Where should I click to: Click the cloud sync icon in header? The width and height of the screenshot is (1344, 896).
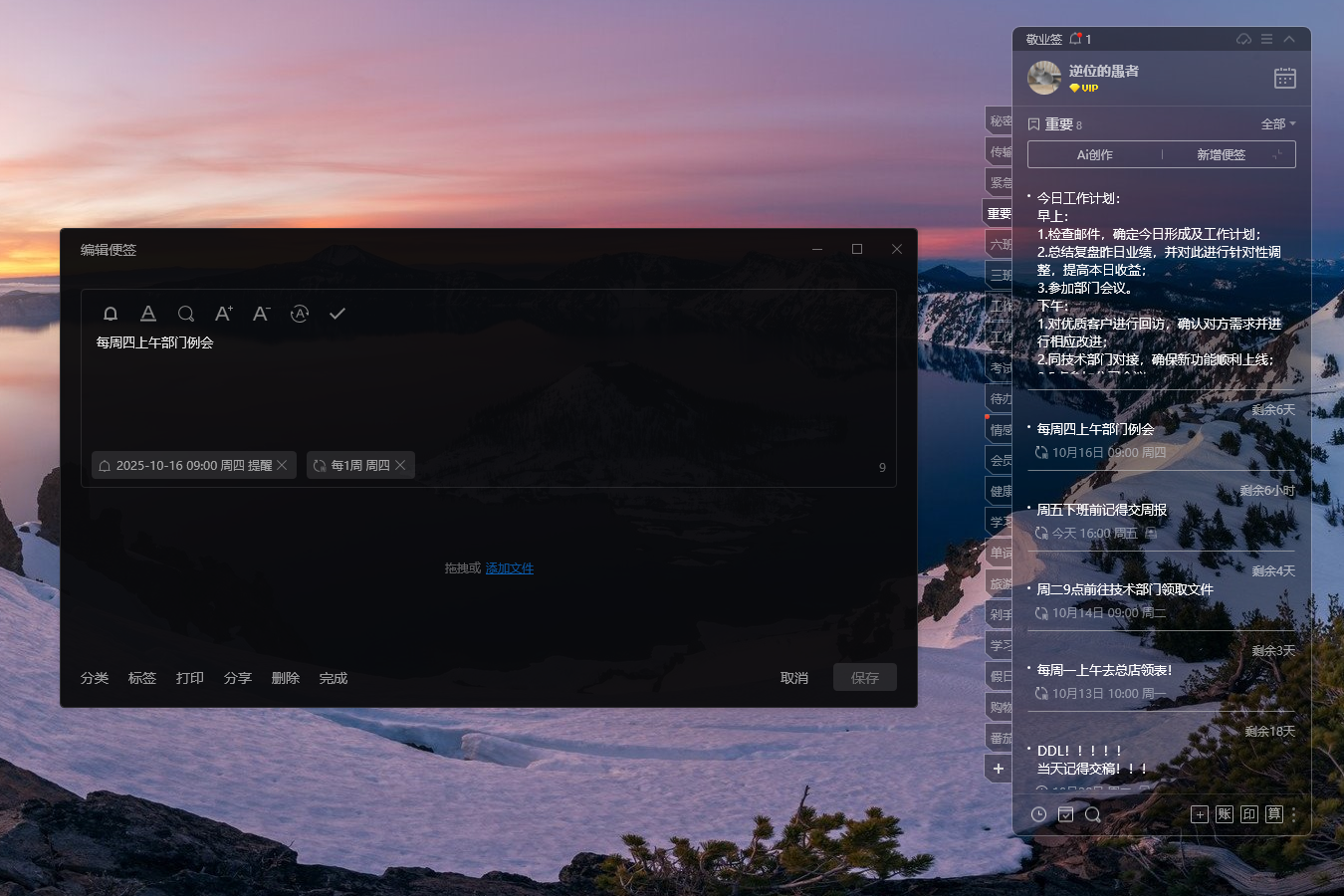[1243, 39]
